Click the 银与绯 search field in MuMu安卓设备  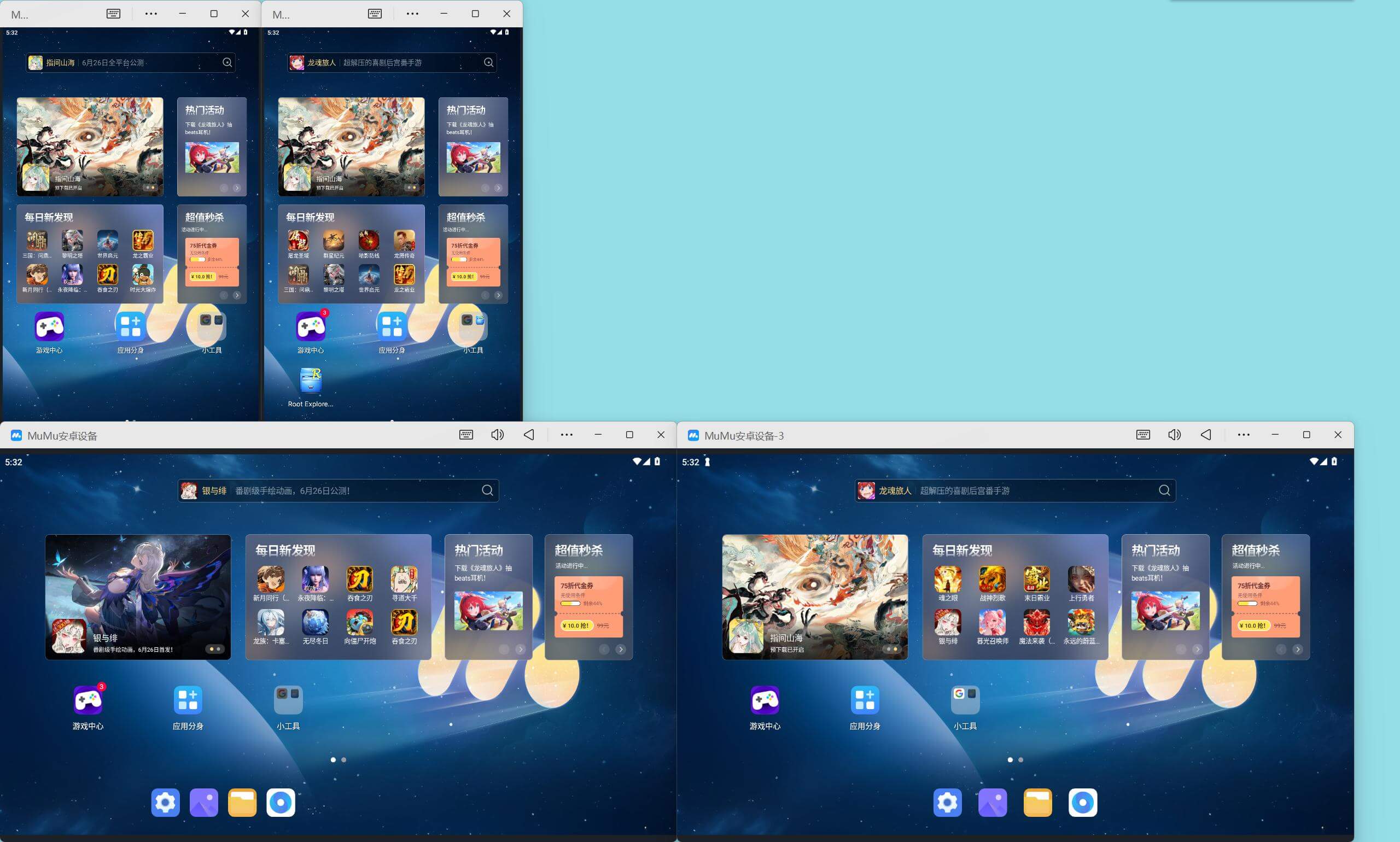pyautogui.click(x=338, y=491)
